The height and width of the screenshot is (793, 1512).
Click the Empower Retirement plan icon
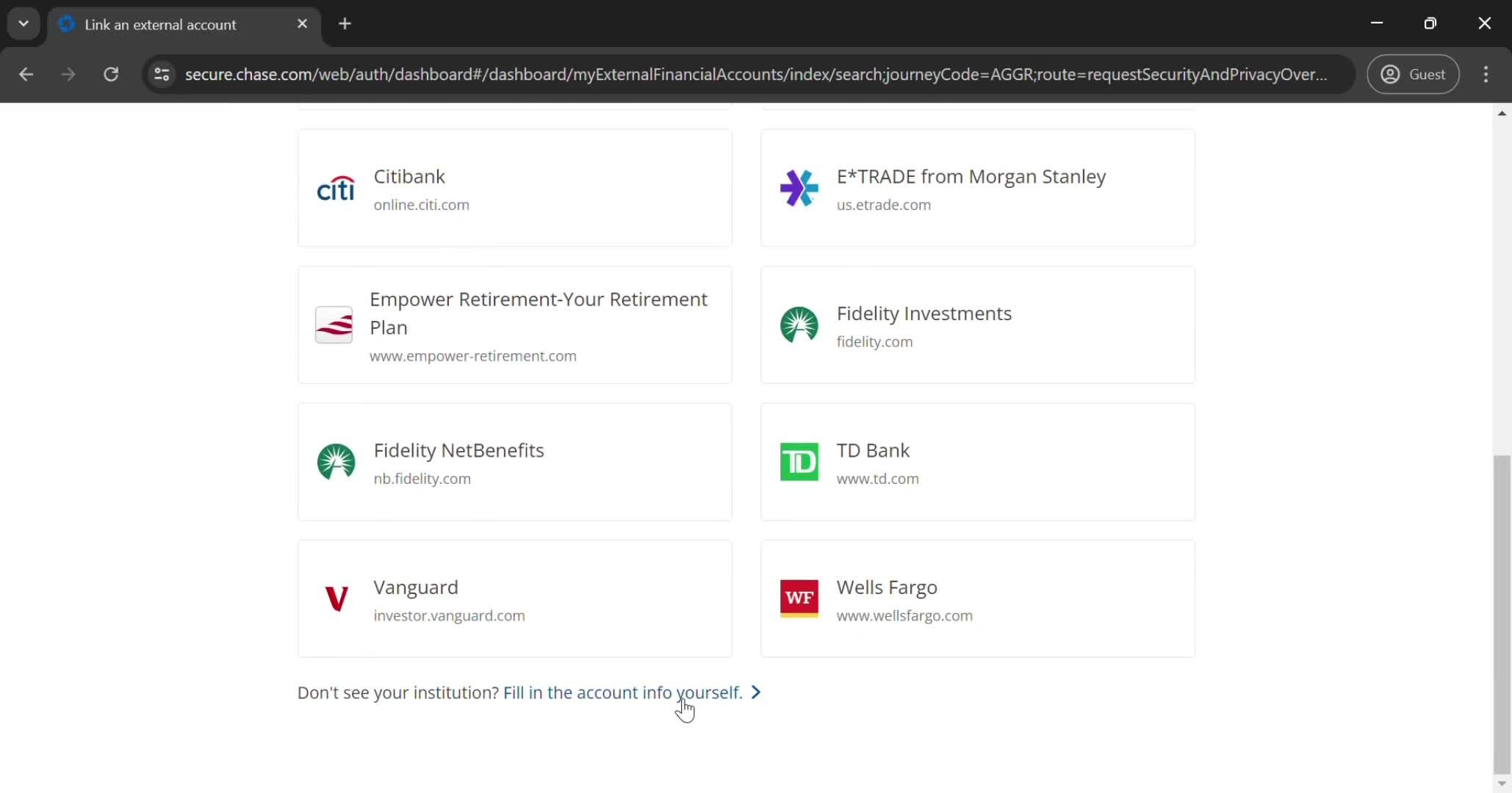click(335, 325)
